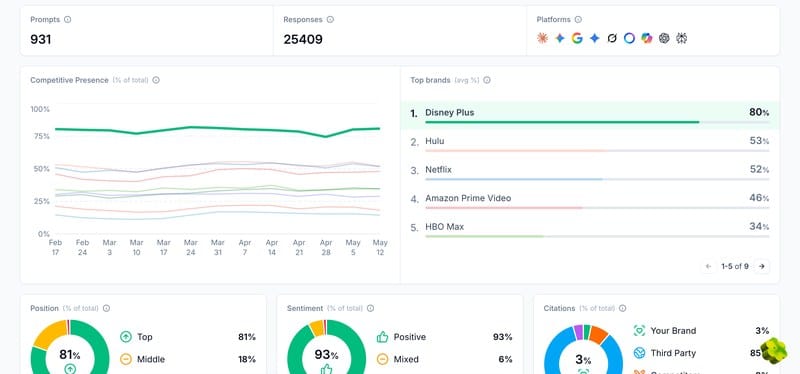Screen dimensions: 800x374
Task: Click the blue ring Meta AI icon
Action: (x=629, y=38)
